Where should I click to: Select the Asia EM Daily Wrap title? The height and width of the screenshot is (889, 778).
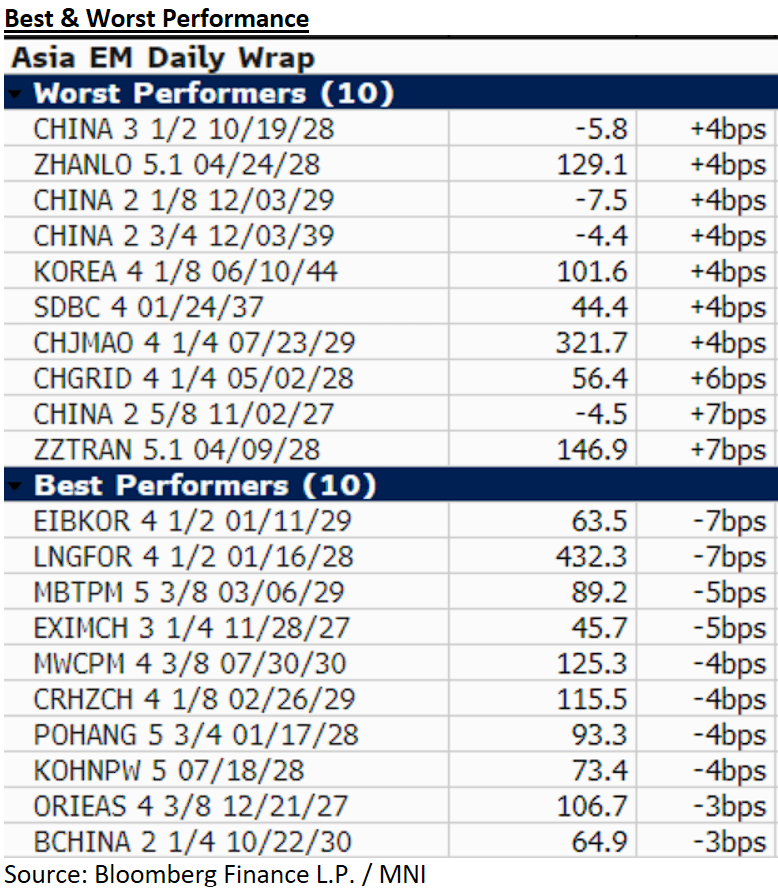(163, 57)
